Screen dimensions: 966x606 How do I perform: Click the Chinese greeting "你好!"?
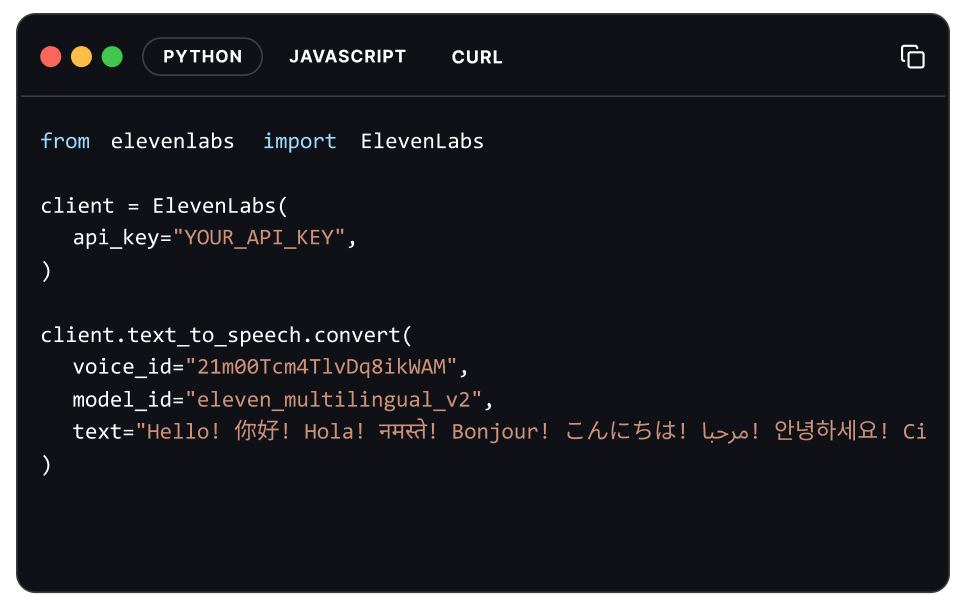click(262, 430)
